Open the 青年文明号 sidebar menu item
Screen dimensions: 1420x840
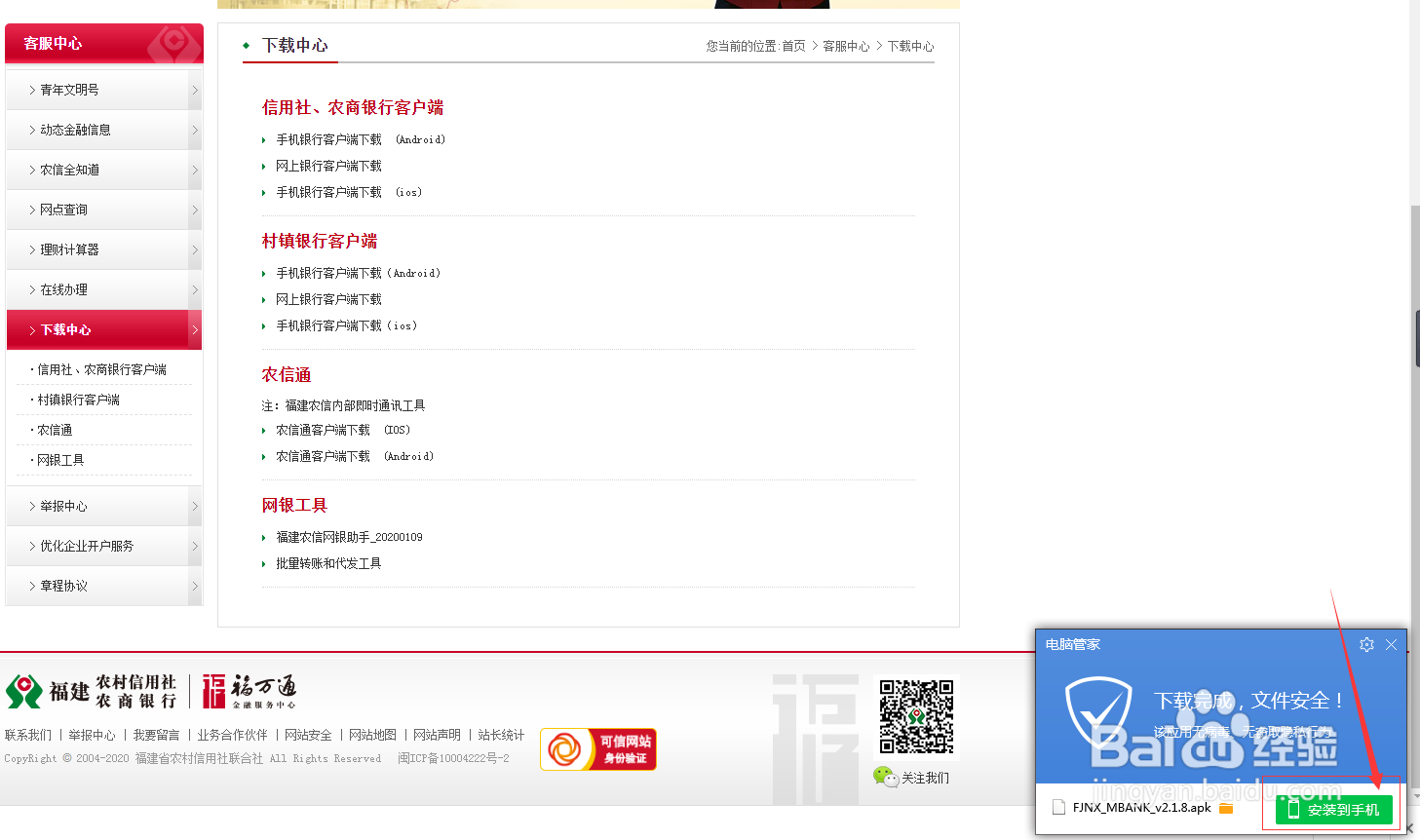[x=104, y=90]
